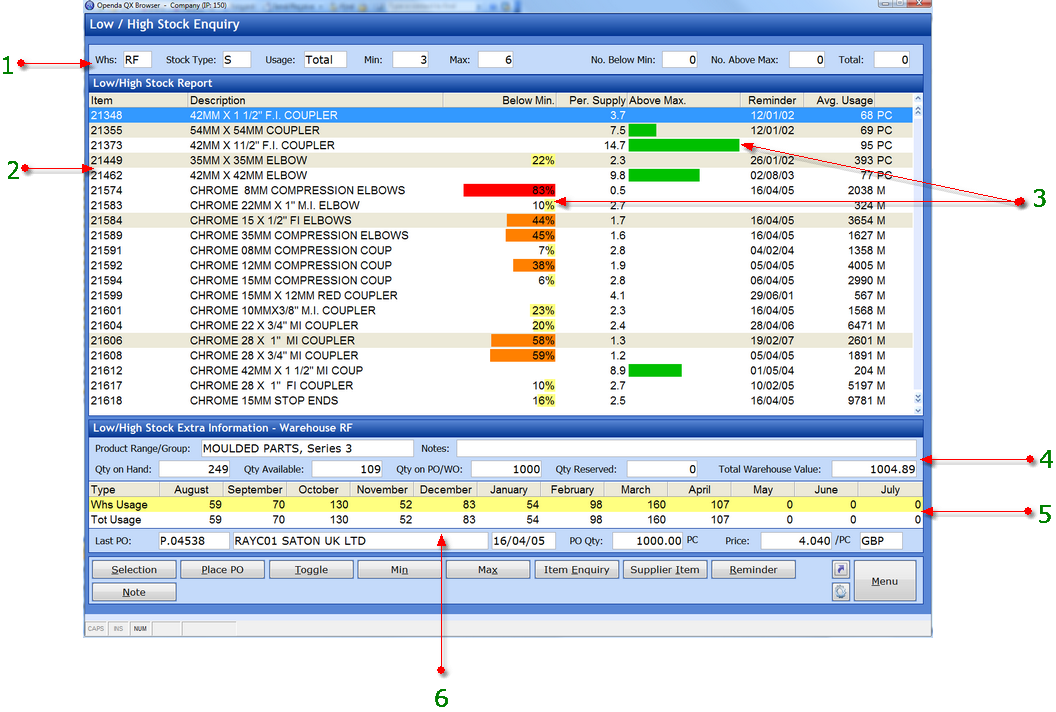Click the large Menu button
The height and width of the screenshot is (712, 1056).
coord(885,581)
